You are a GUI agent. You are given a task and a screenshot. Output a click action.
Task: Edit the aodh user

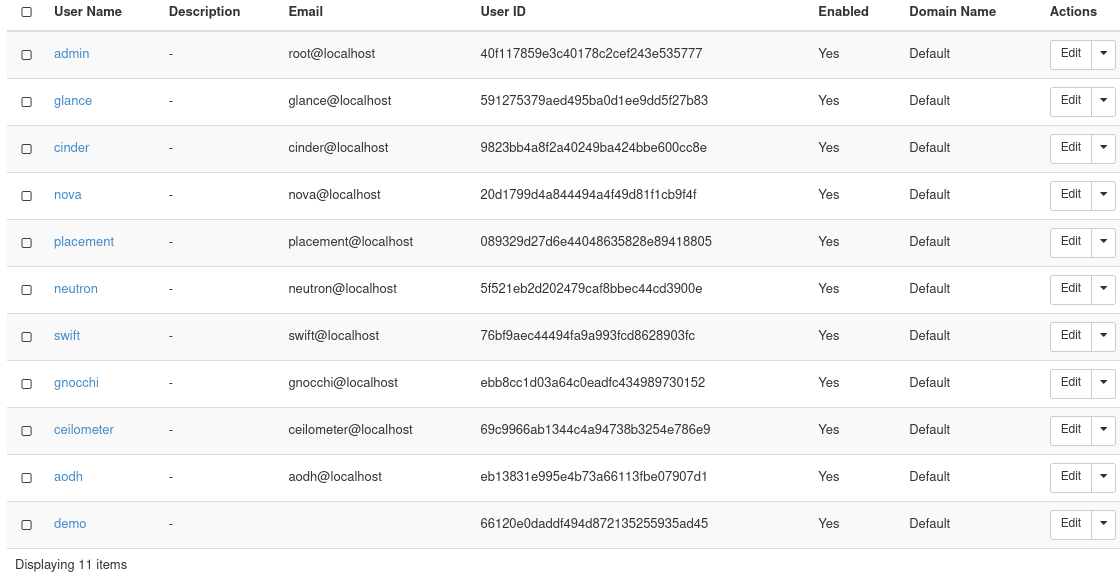pos(1071,477)
